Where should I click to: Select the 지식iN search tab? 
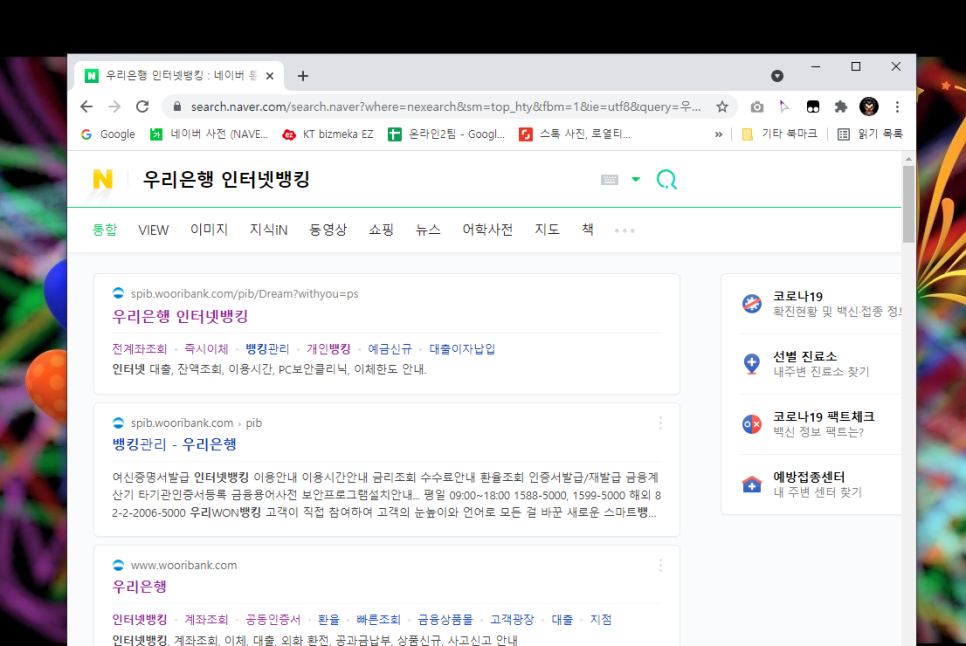269,230
